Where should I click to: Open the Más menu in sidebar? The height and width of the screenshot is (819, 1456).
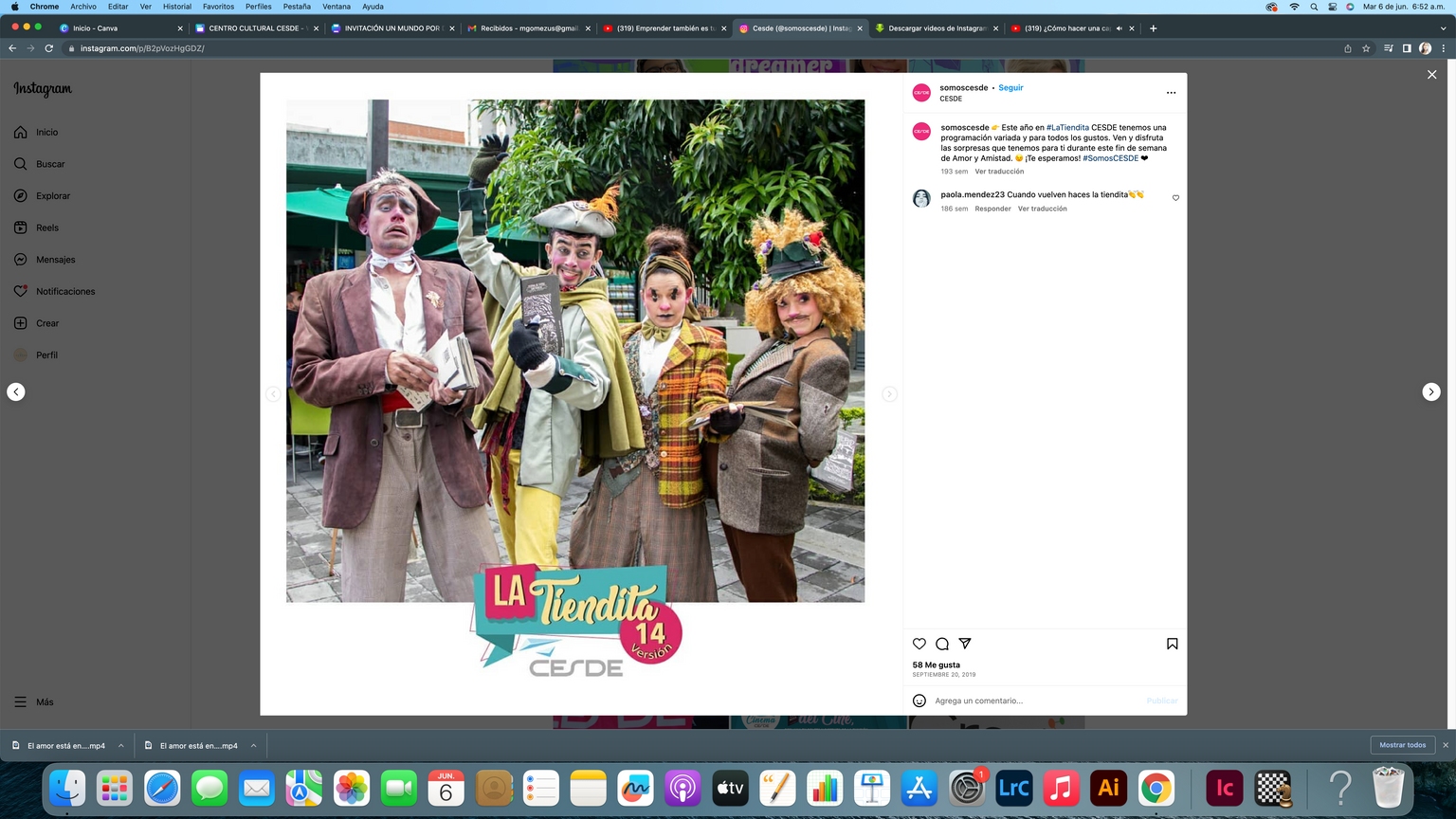(x=34, y=702)
